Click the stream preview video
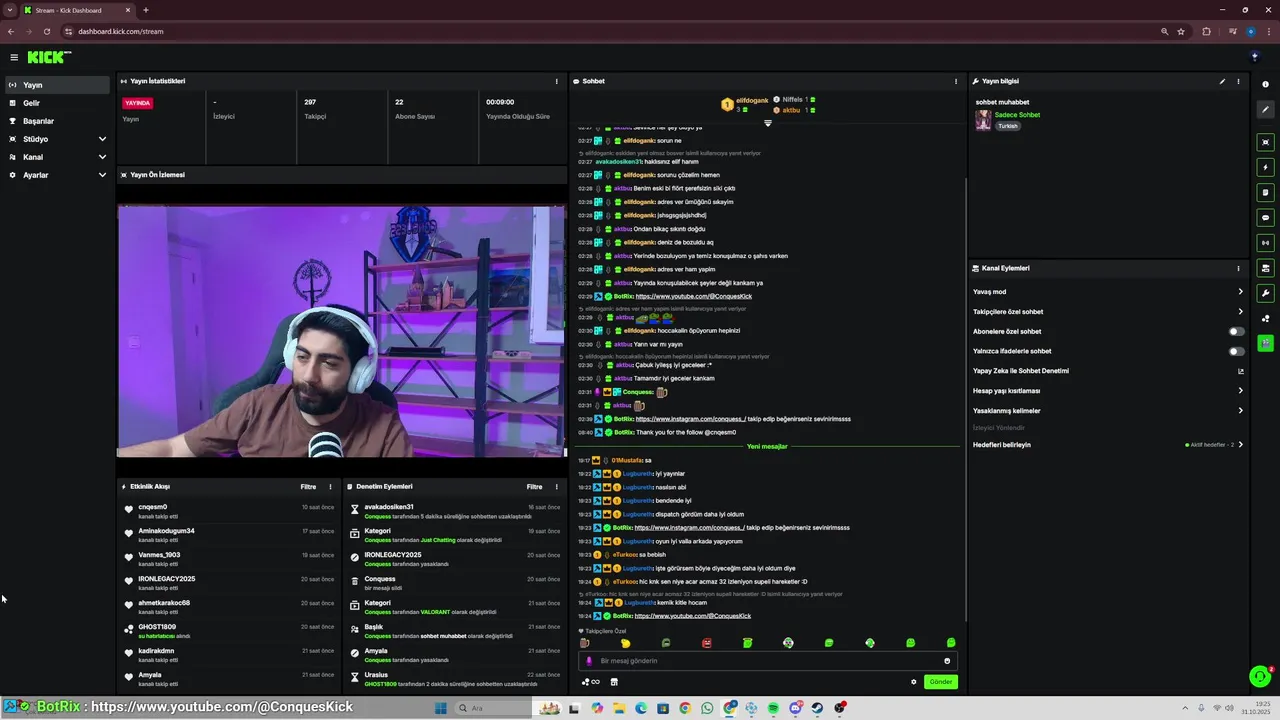 342,331
